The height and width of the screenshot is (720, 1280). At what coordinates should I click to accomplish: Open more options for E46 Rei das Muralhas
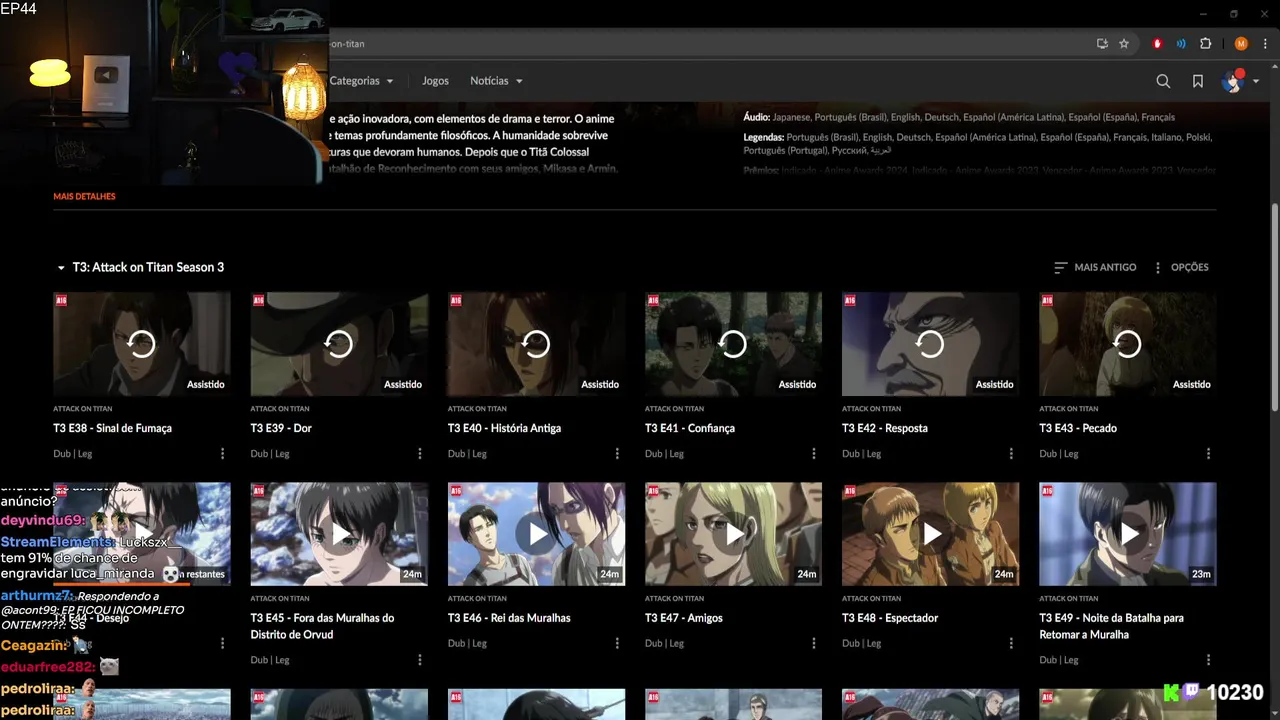tap(617, 644)
